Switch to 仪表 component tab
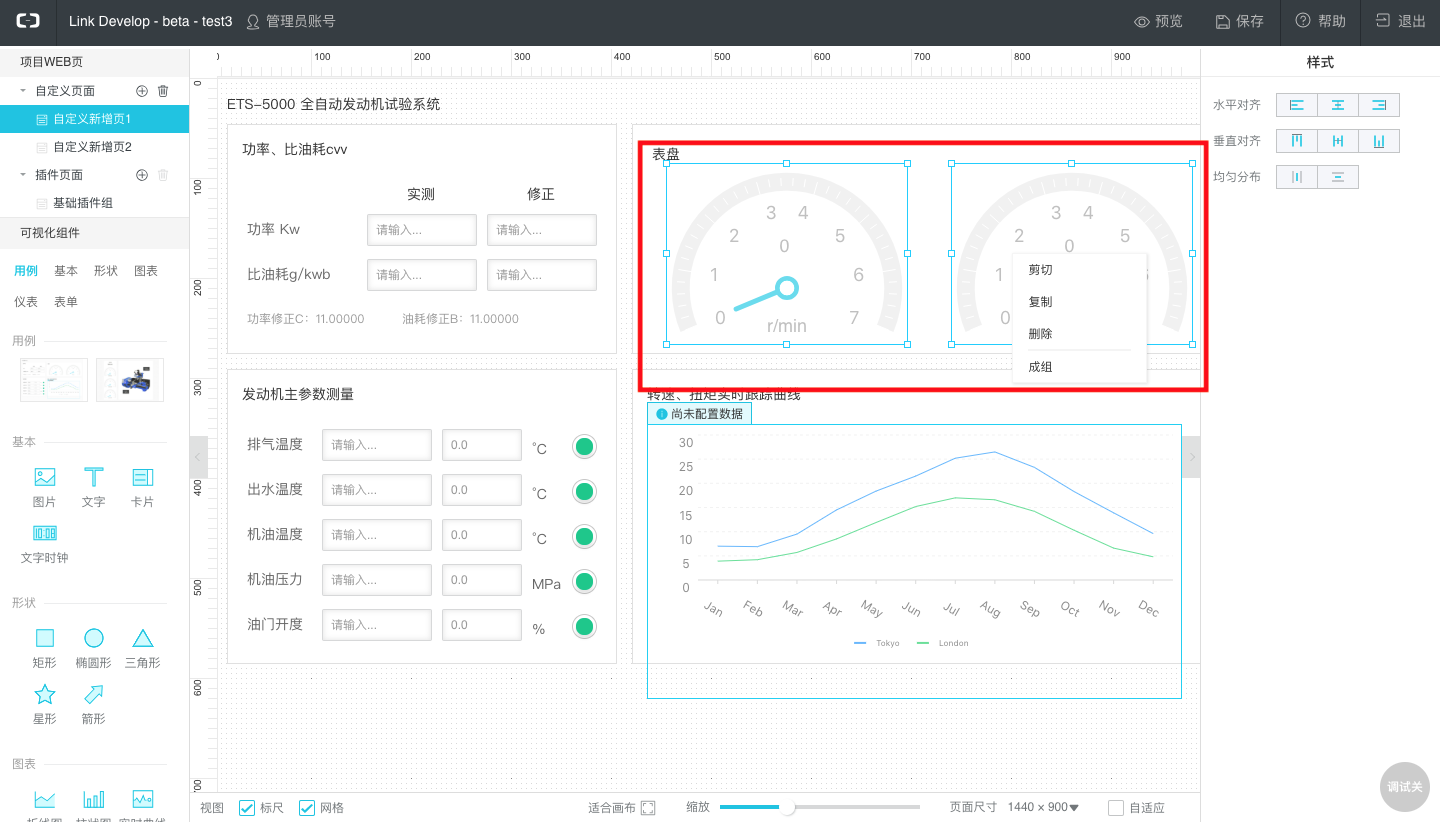 point(26,301)
